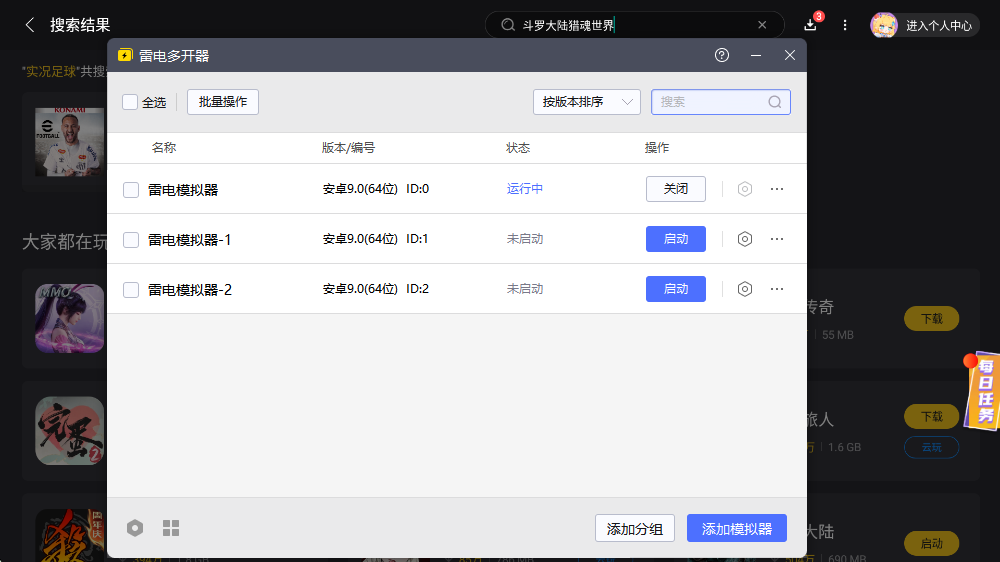Open multi-instance settings hexagon icon at bottom left
Image resolution: width=1000 pixels, height=562 pixels.
135,528
